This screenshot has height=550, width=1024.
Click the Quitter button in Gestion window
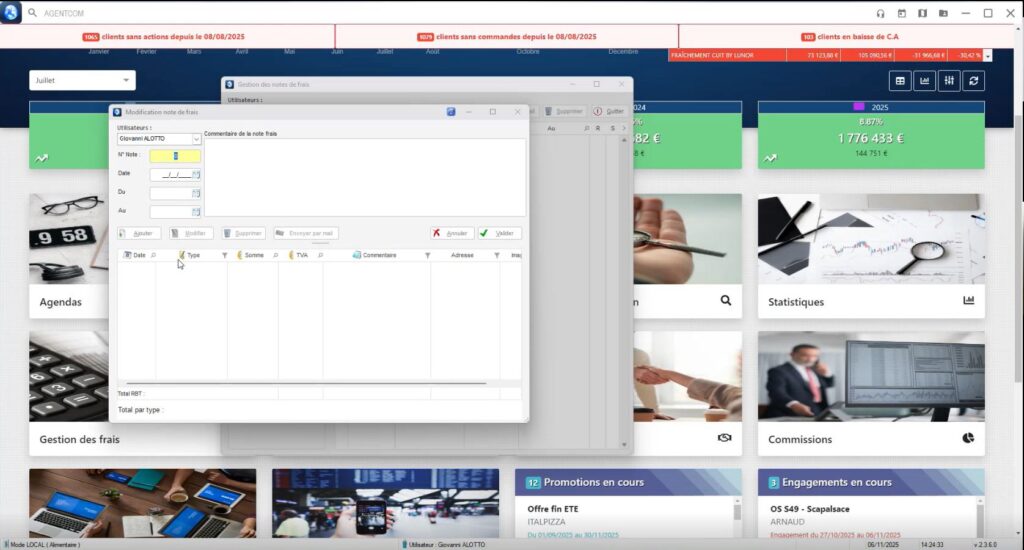coord(609,112)
